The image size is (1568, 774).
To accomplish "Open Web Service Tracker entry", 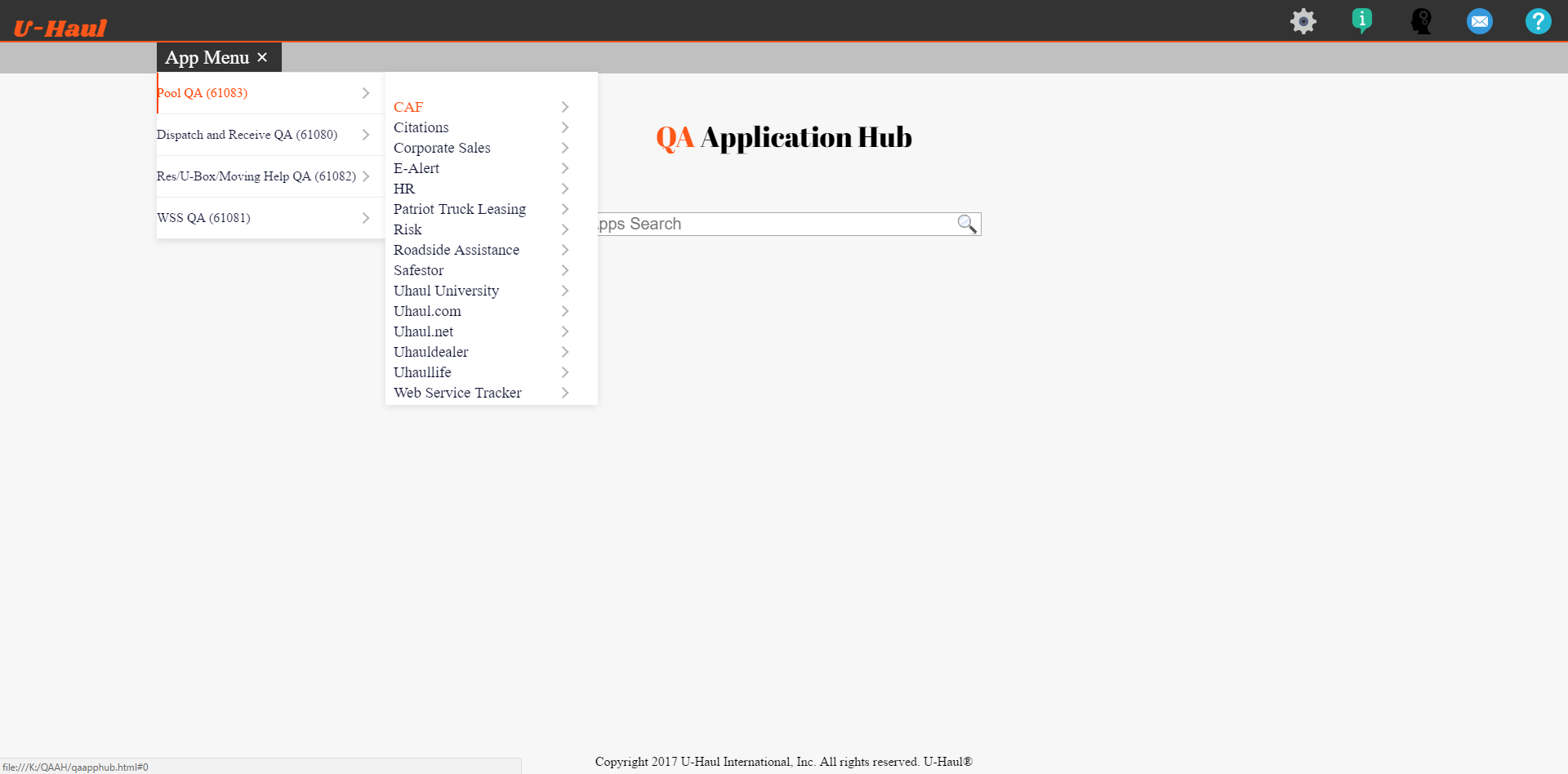I will click(457, 393).
